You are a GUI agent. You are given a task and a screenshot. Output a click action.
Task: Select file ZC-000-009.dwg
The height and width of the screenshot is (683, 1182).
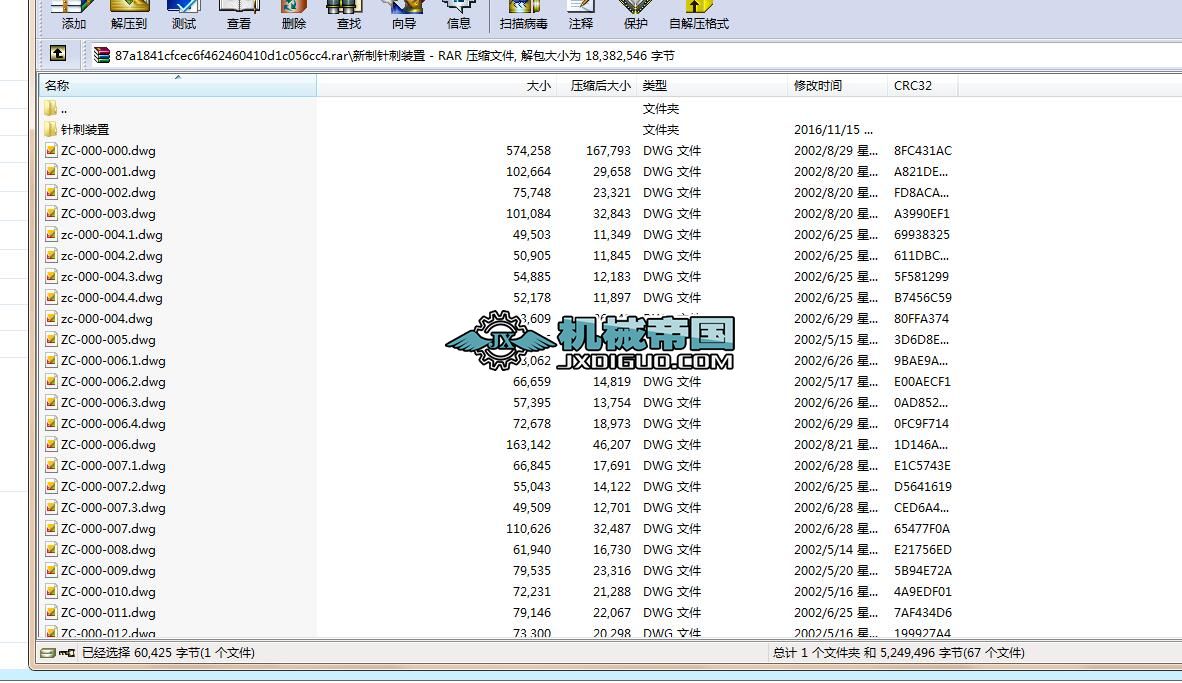point(108,571)
